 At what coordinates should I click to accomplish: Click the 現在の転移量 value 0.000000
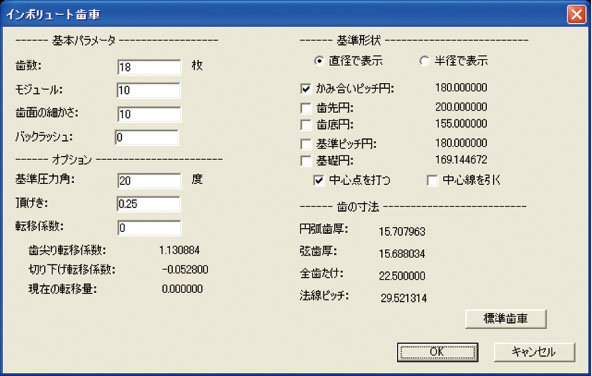coord(182,289)
